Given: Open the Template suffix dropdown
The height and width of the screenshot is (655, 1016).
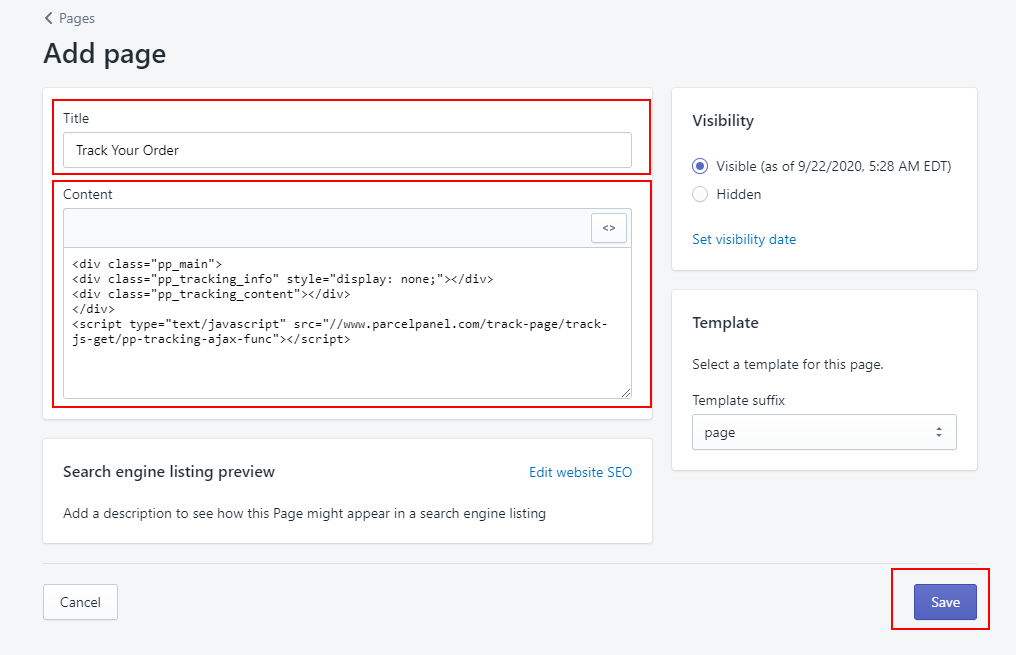Looking at the screenshot, I should [x=824, y=432].
